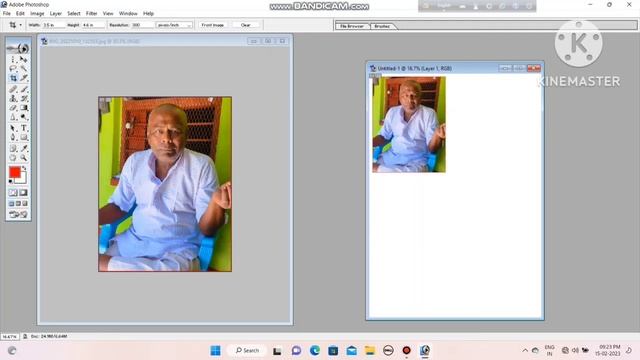Click the crop Height input field
This screenshot has width=640, height=360.
pyautogui.click(x=93, y=25)
